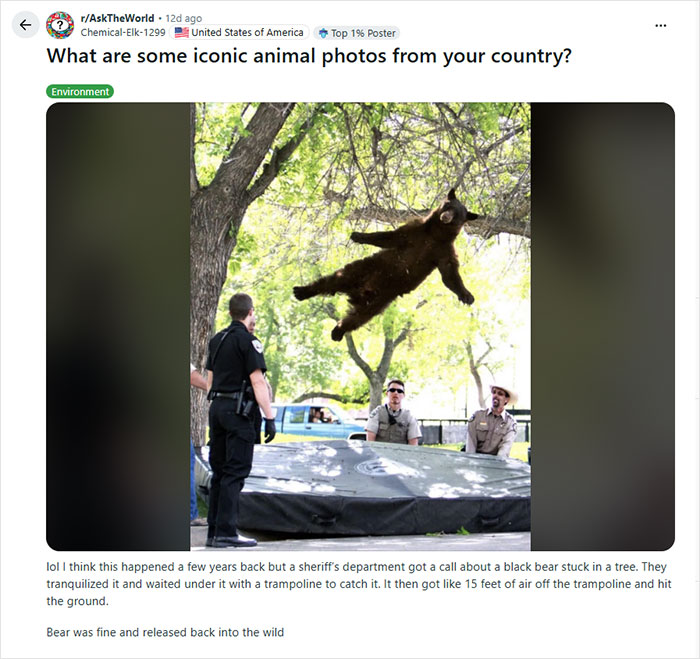Select the "Top 1% Poster" label text

point(363,33)
